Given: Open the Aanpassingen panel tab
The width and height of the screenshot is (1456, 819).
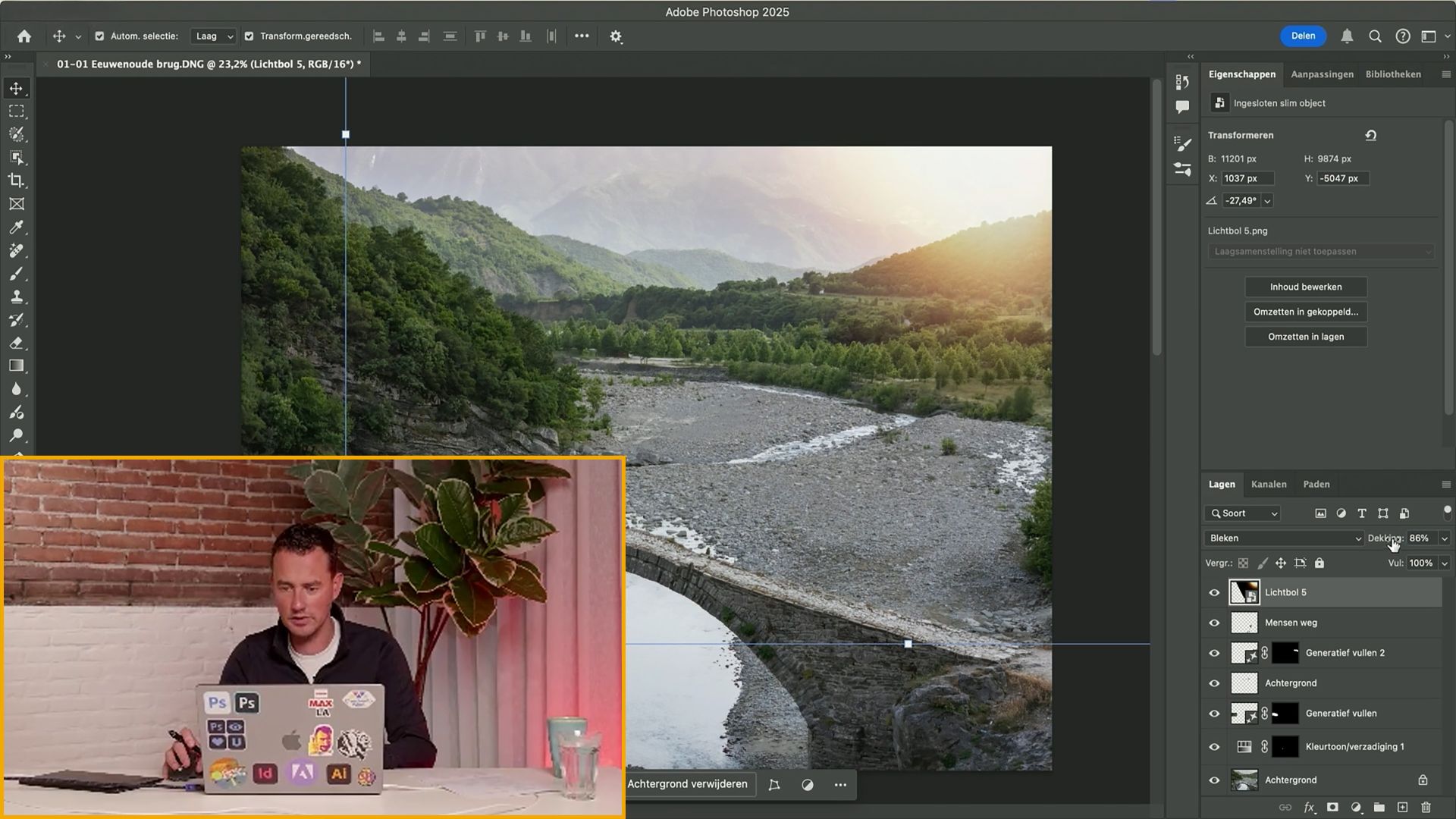Looking at the screenshot, I should (1321, 74).
